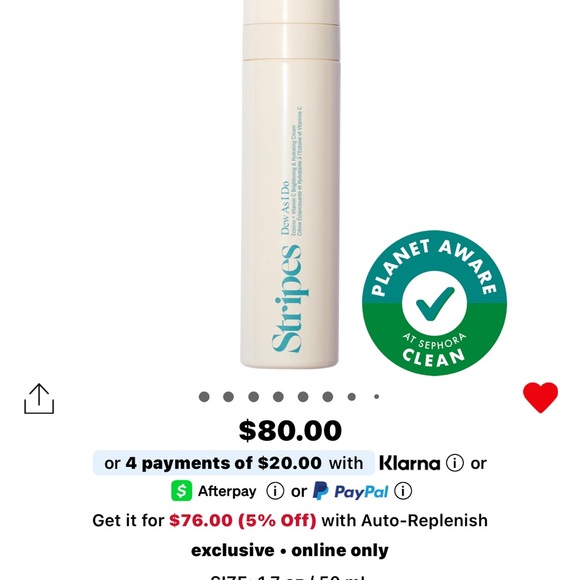
Task: Click the PayPal logo
Action: (x=350, y=491)
